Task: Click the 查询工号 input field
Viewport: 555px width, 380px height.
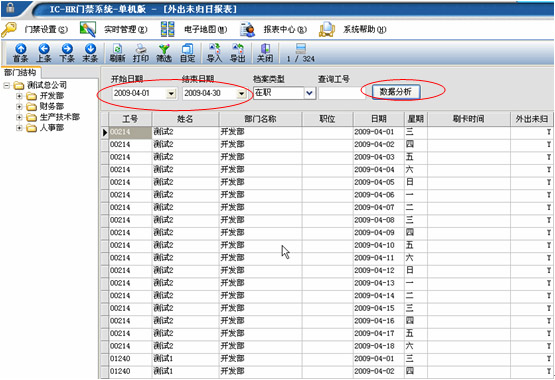Action: [342, 93]
